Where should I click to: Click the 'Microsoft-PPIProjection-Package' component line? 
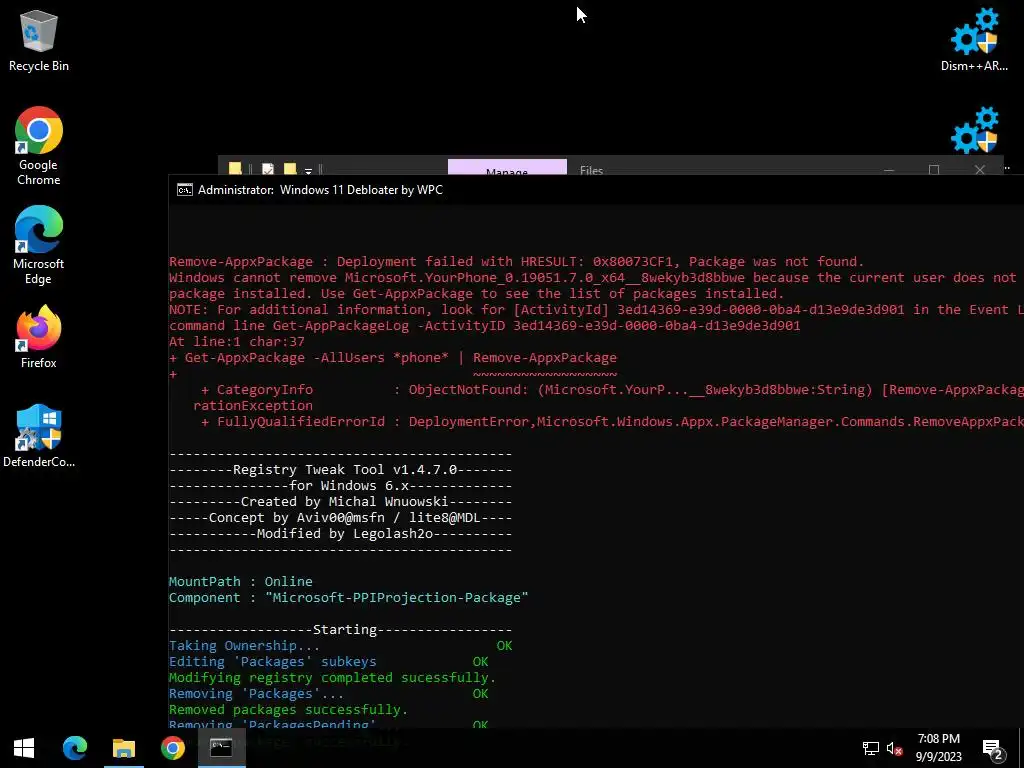point(348,598)
